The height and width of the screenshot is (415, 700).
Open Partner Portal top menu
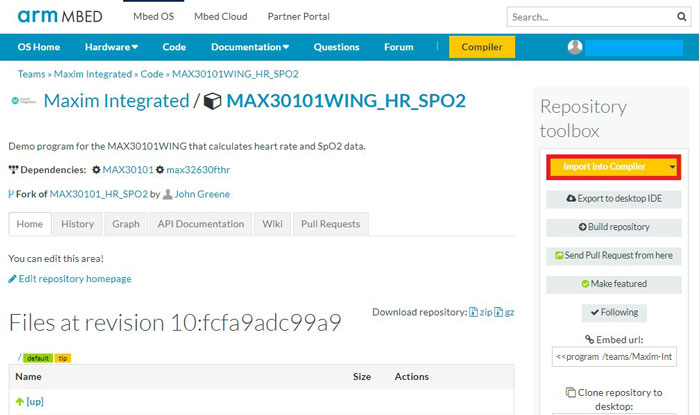298,17
